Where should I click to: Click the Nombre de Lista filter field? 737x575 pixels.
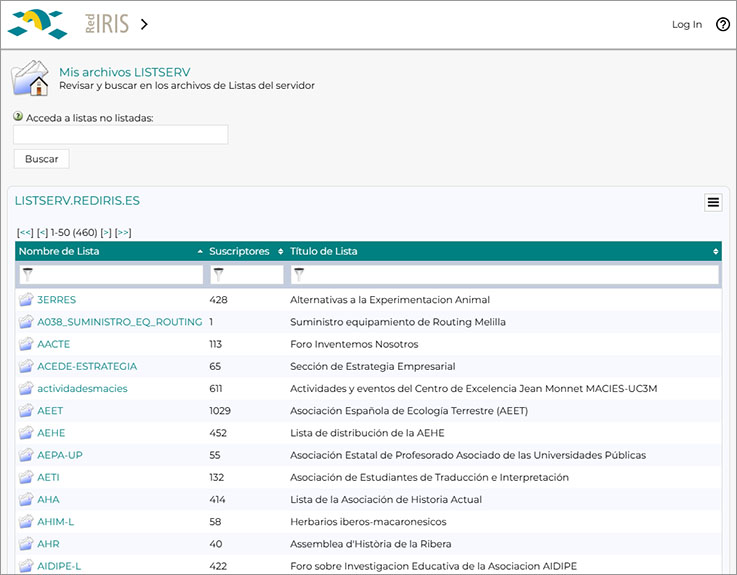click(x=111, y=275)
